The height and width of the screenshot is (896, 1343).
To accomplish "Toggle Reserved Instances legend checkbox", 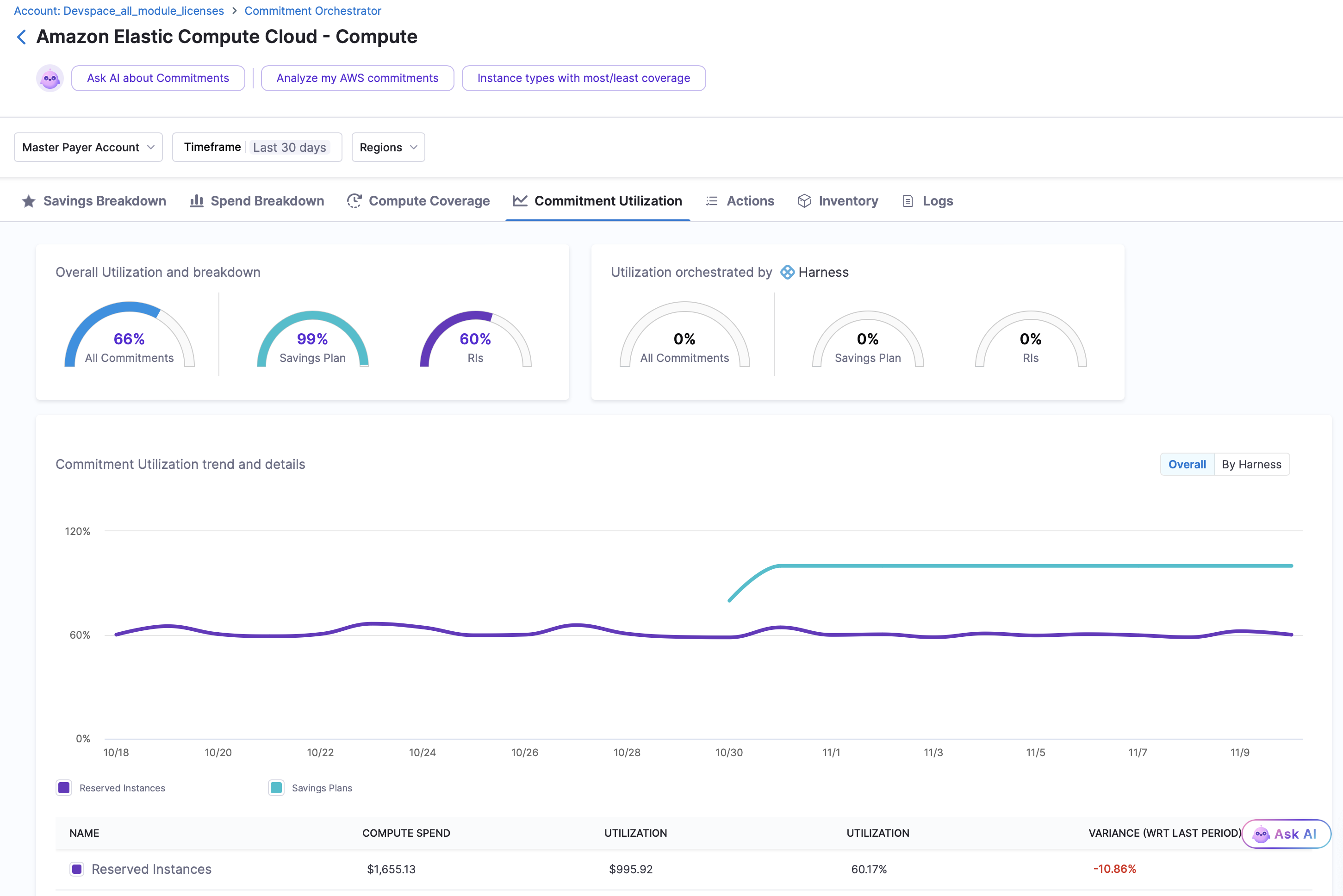I will tap(64, 788).
